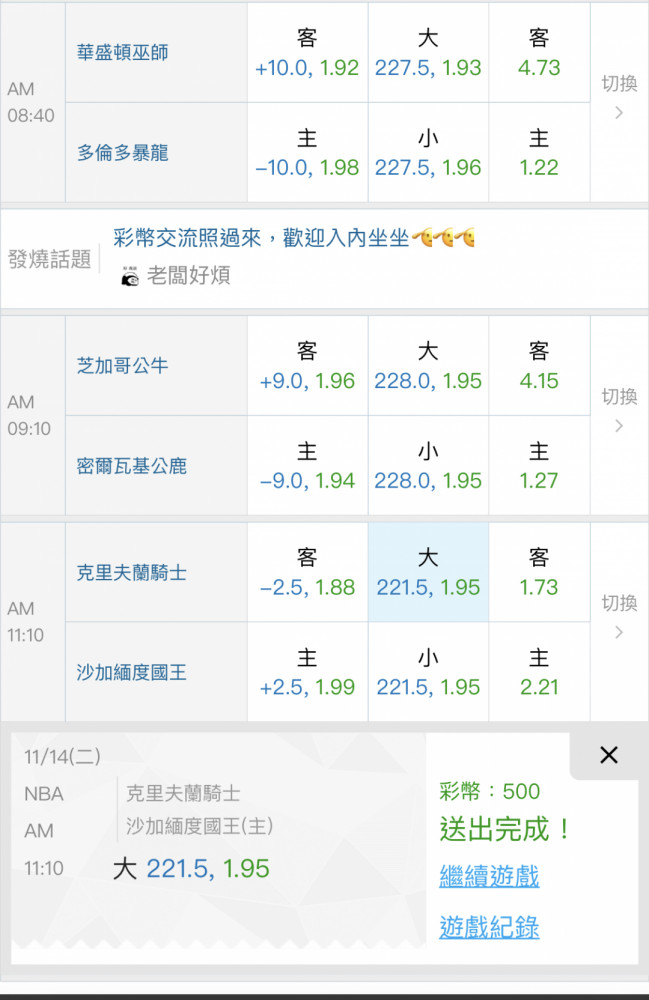Choose 大 228.0, 1.95 over bet
This screenshot has height=1000, width=649.
pos(428,366)
